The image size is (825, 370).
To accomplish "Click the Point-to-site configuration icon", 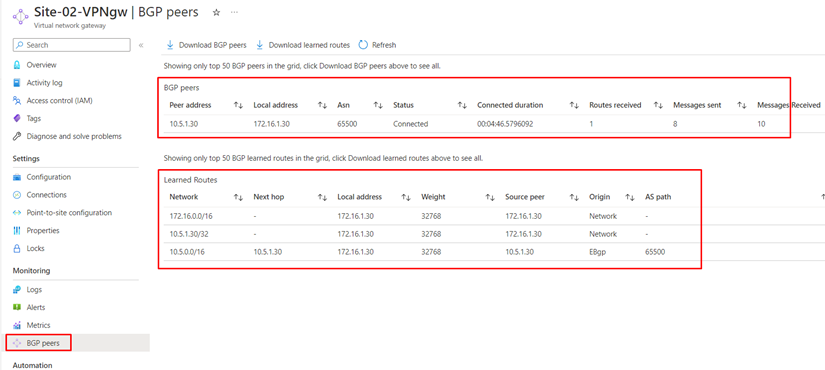I will tap(17, 213).
